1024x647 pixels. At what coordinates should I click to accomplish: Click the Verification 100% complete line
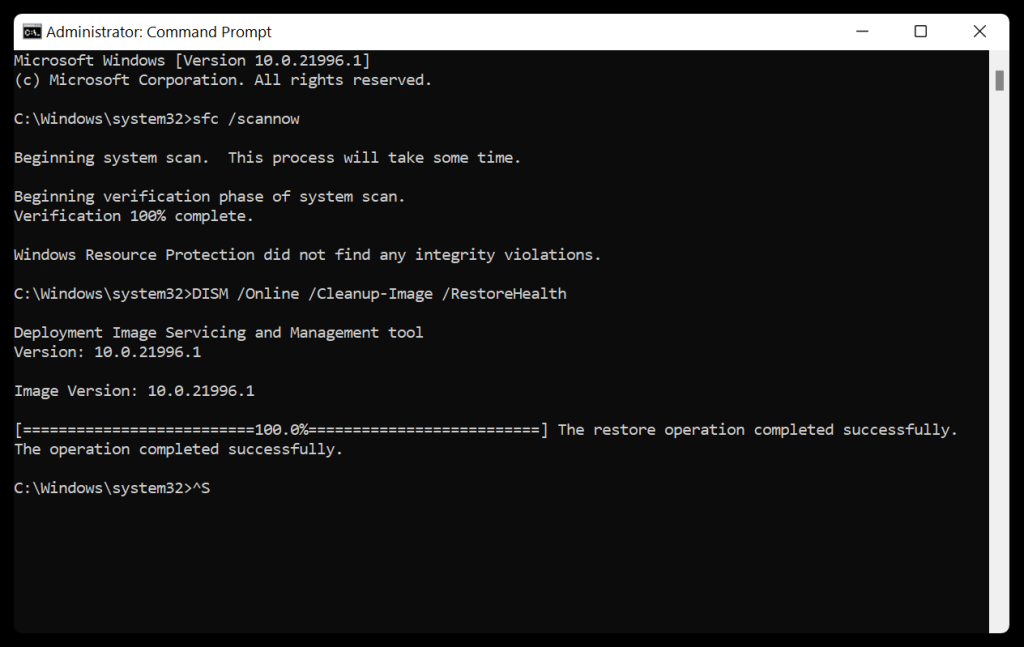click(x=132, y=215)
